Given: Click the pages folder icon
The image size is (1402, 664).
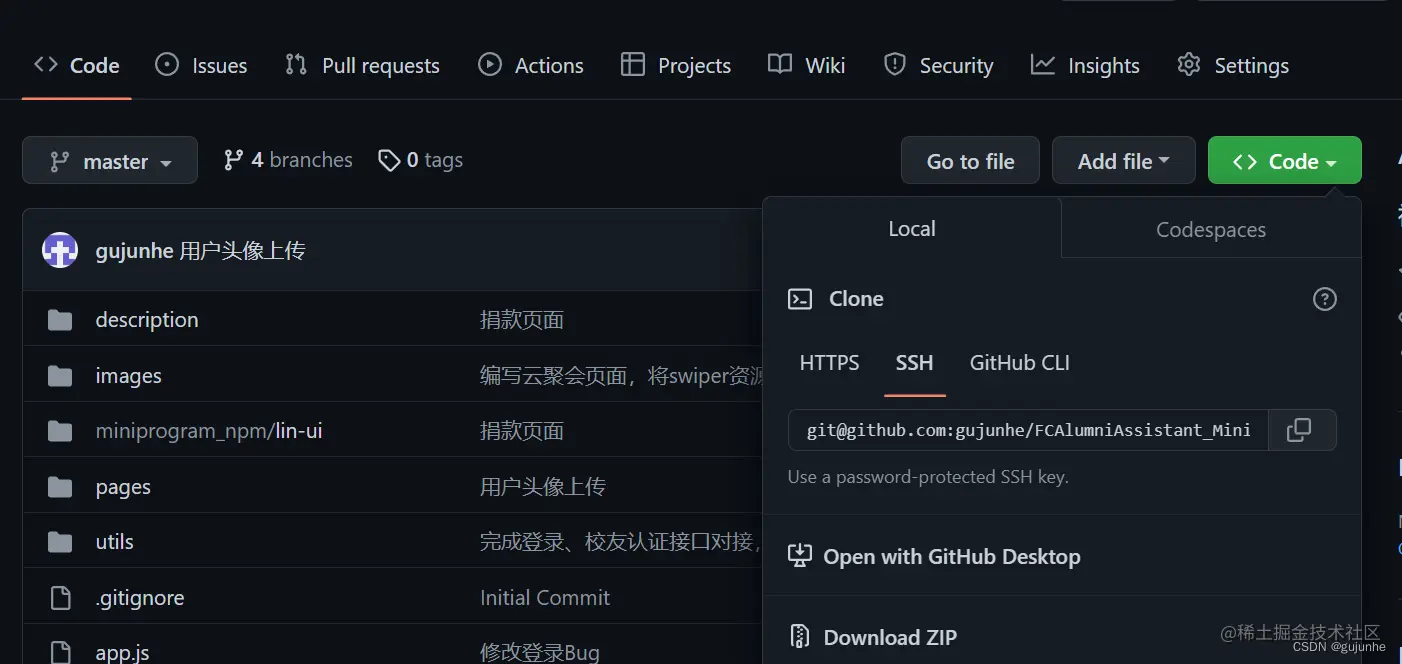Looking at the screenshot, I should click(x=60, y=487).
